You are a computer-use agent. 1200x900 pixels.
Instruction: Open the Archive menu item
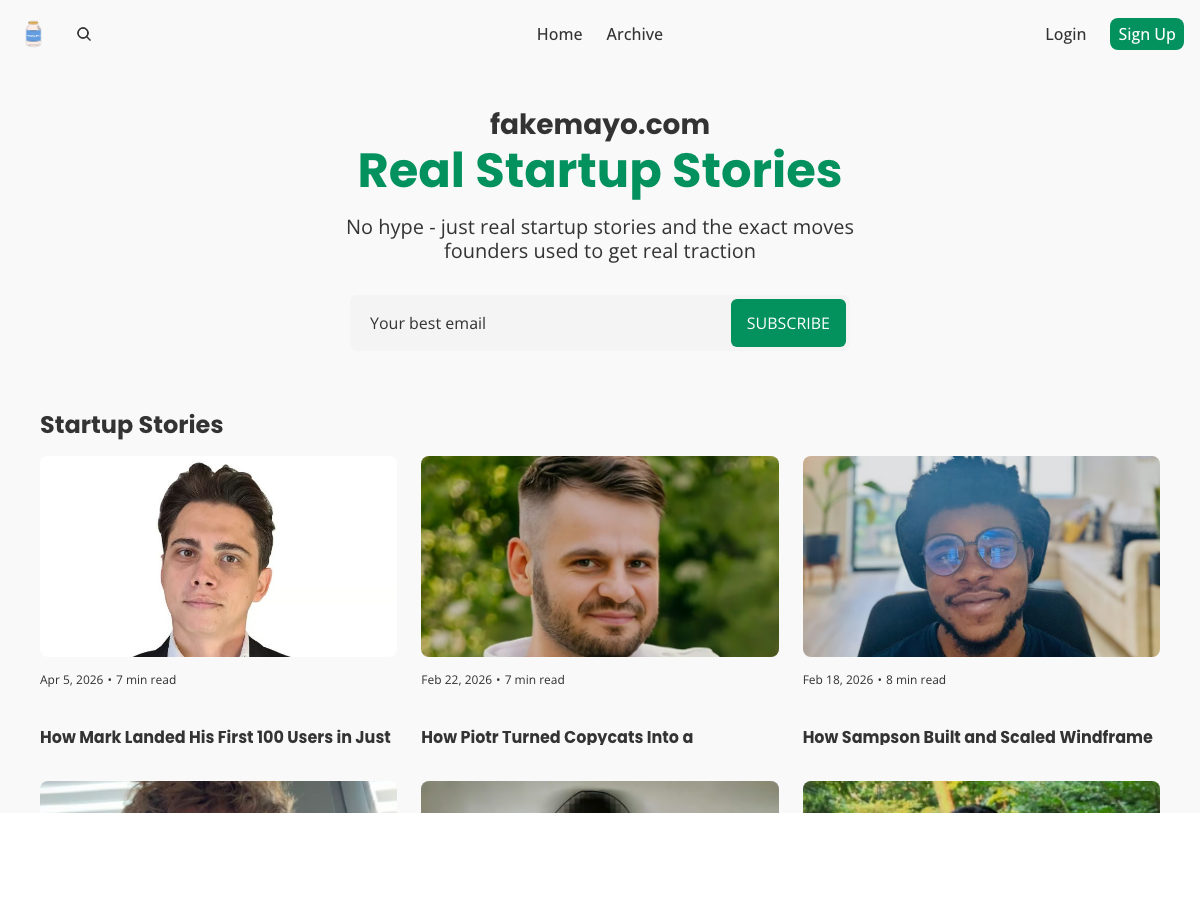[634, 34]
